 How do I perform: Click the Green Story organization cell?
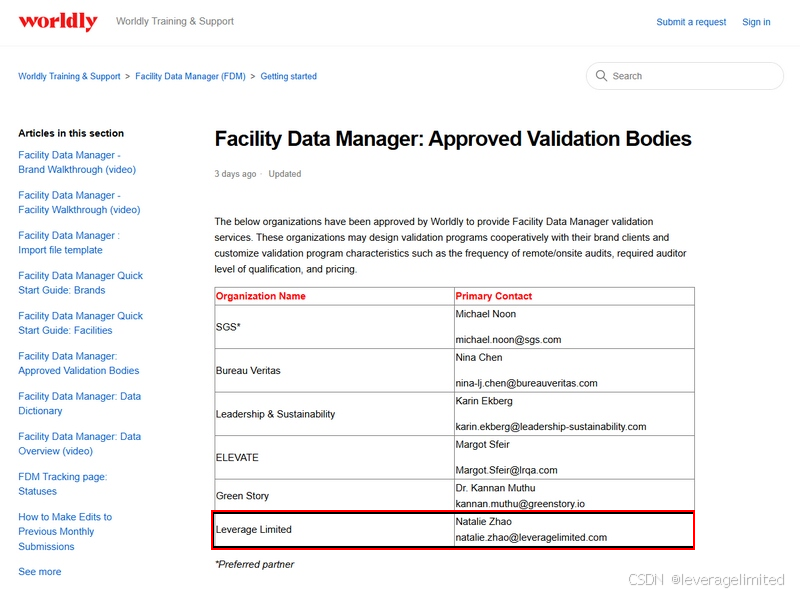(x=334, y=495)
